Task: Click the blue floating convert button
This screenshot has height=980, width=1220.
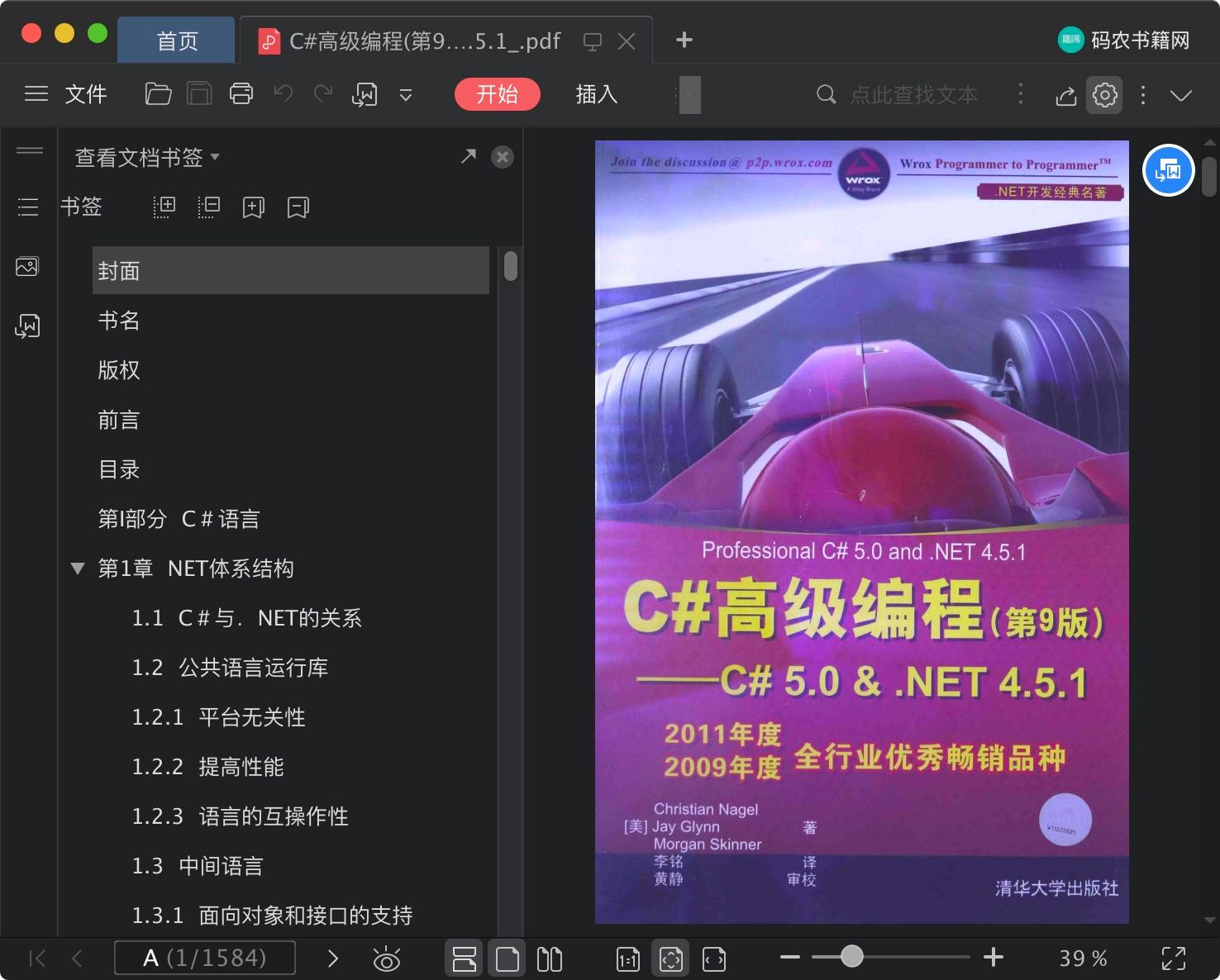Action: tap(1168, 170)
